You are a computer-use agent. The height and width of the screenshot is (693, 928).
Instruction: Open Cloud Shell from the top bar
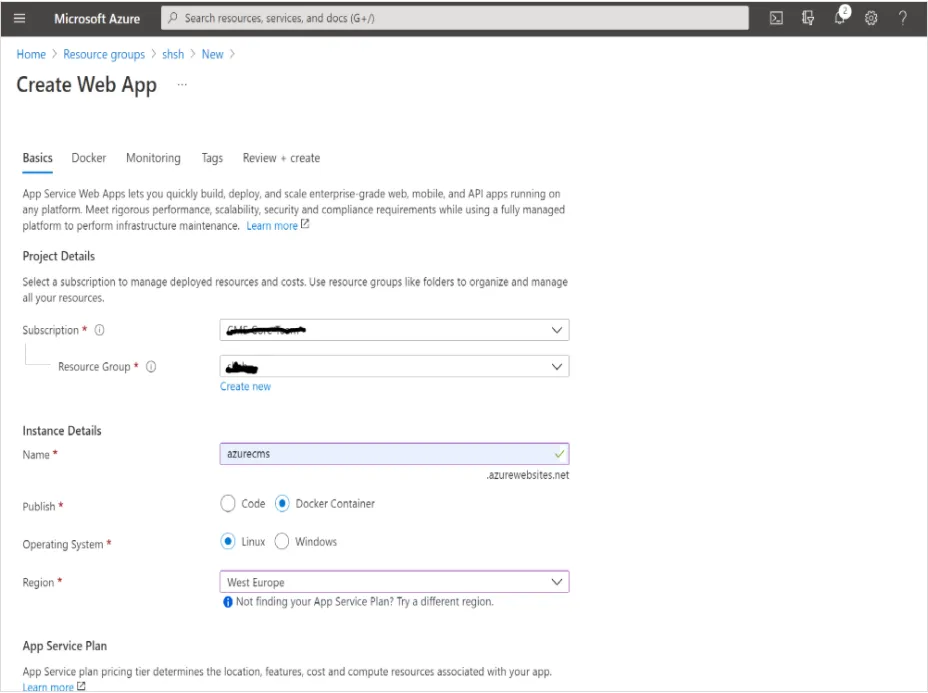click(x=776, y=18)
